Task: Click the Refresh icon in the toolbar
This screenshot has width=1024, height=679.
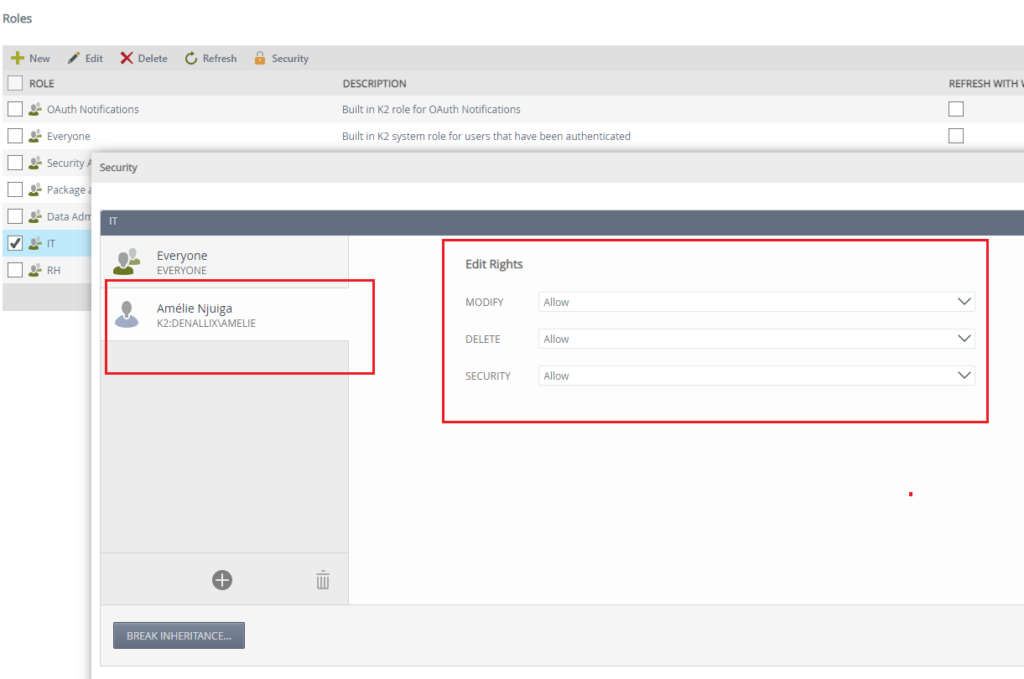Action: click(x=188, y=58)
